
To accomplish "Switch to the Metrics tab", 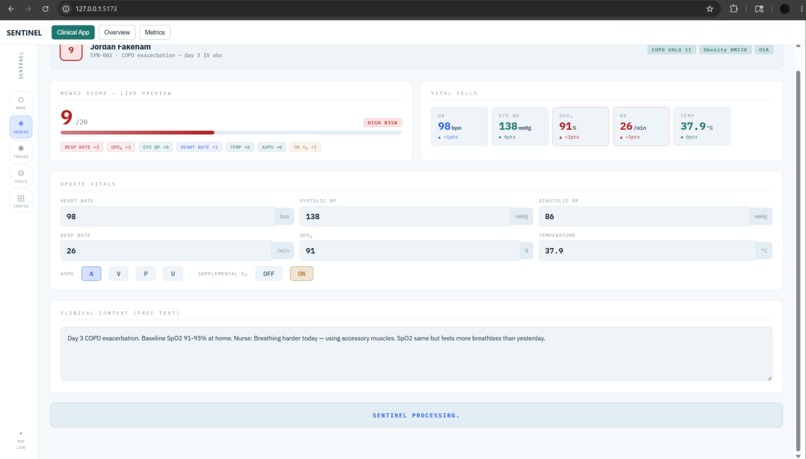I will point(155,32).
